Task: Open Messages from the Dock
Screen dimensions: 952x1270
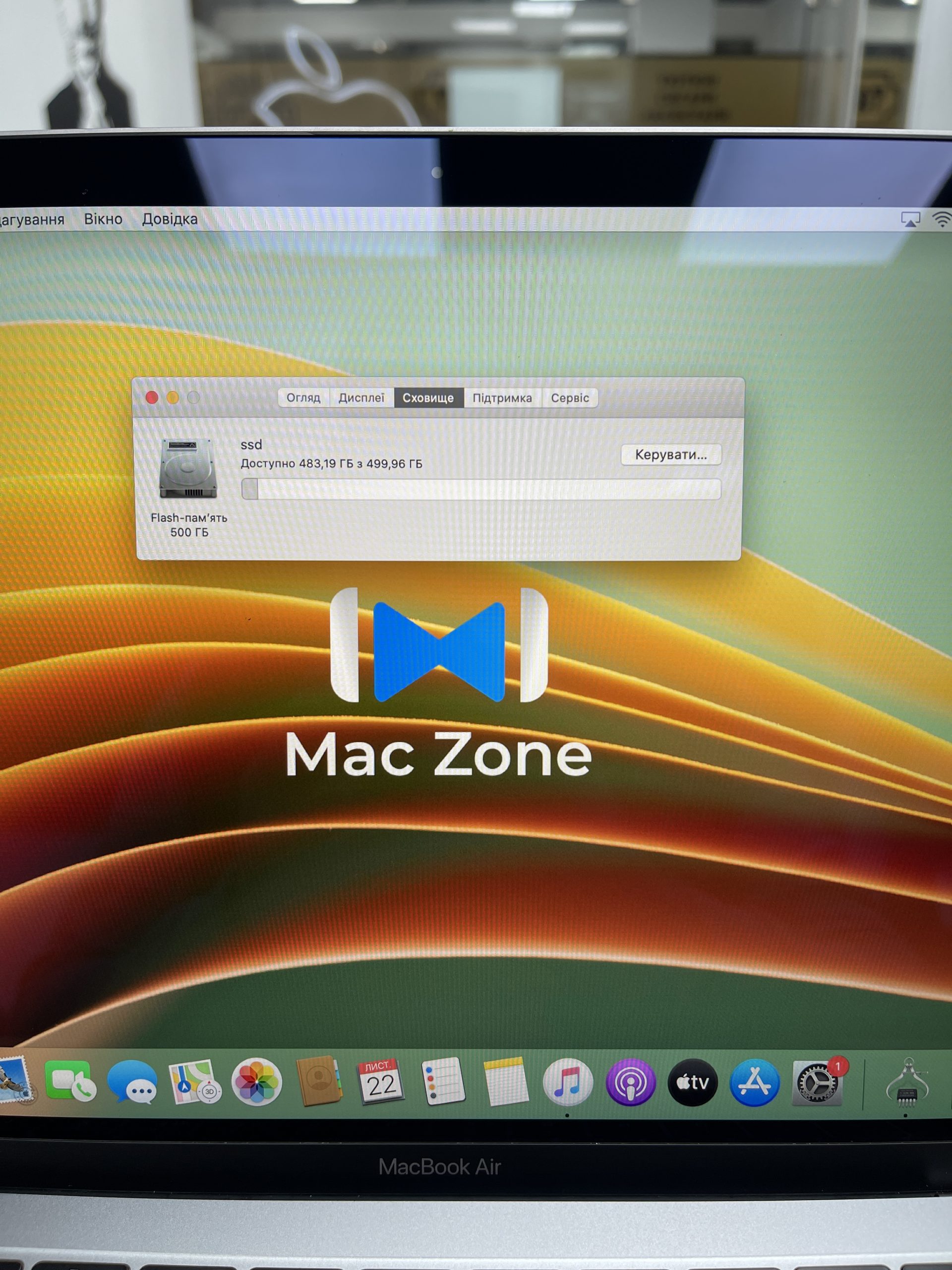Action: (132, 1081)
